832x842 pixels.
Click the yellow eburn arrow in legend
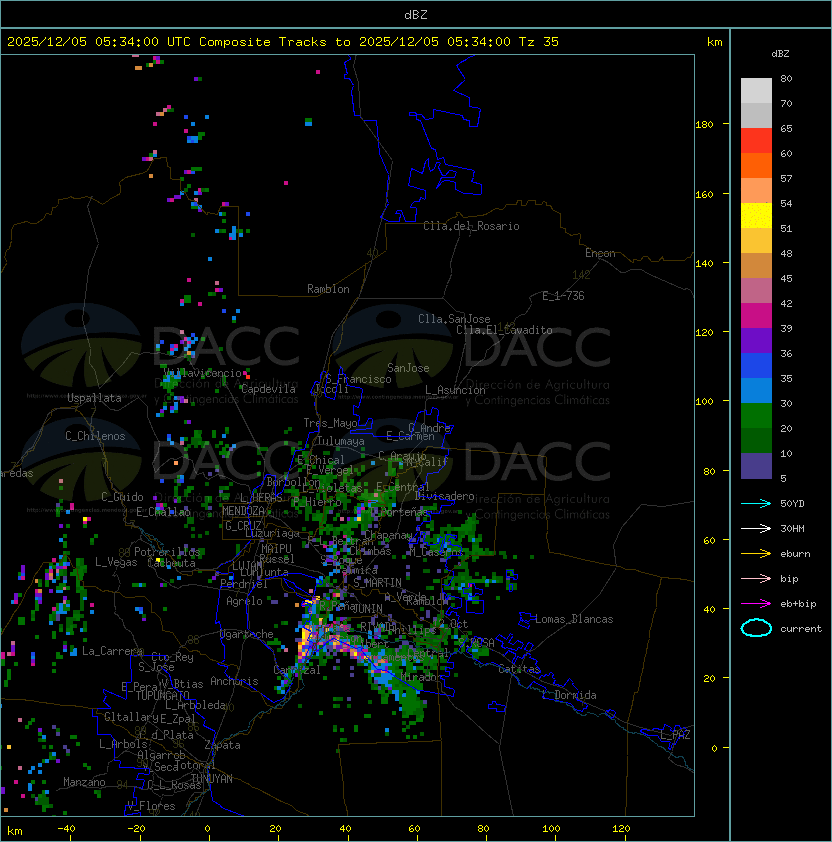[756, 554]
